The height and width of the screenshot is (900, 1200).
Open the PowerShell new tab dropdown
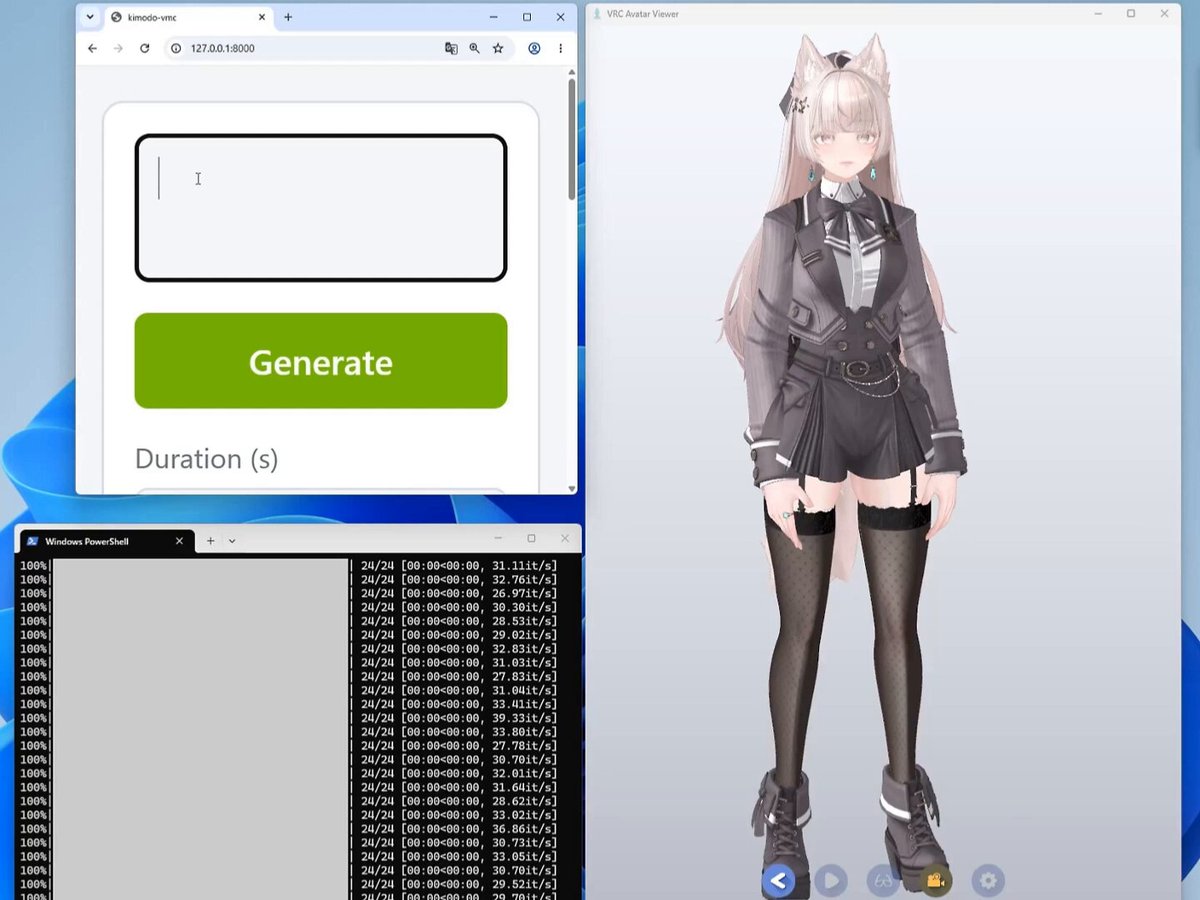[x=232, y=541]
